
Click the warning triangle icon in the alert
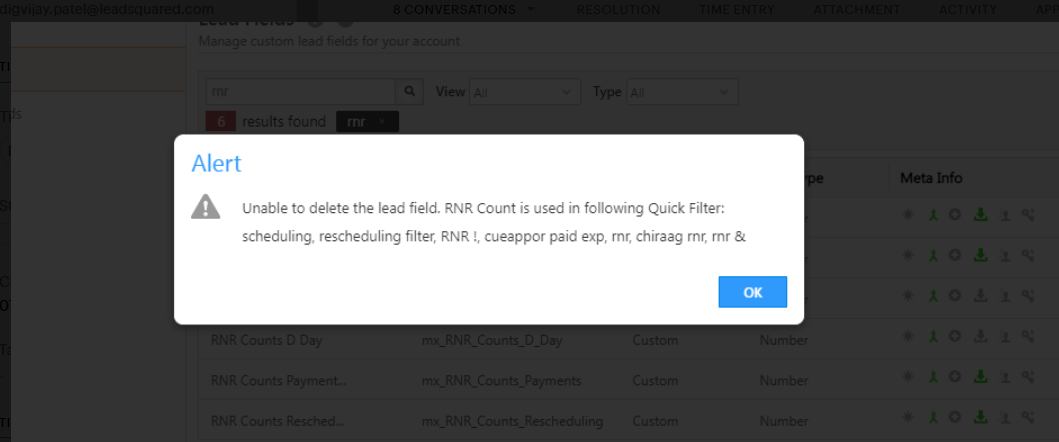206,207
